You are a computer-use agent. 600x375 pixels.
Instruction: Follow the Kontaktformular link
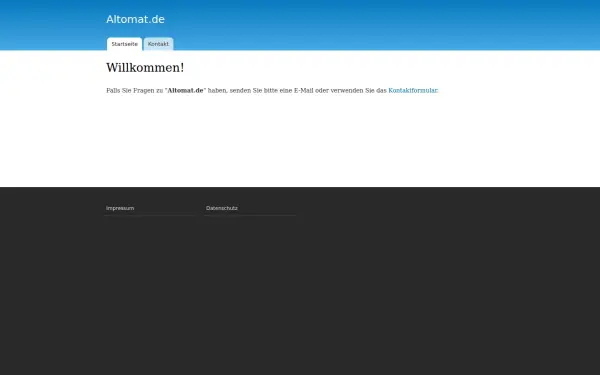pyautogui.click(x=412, y=90)
